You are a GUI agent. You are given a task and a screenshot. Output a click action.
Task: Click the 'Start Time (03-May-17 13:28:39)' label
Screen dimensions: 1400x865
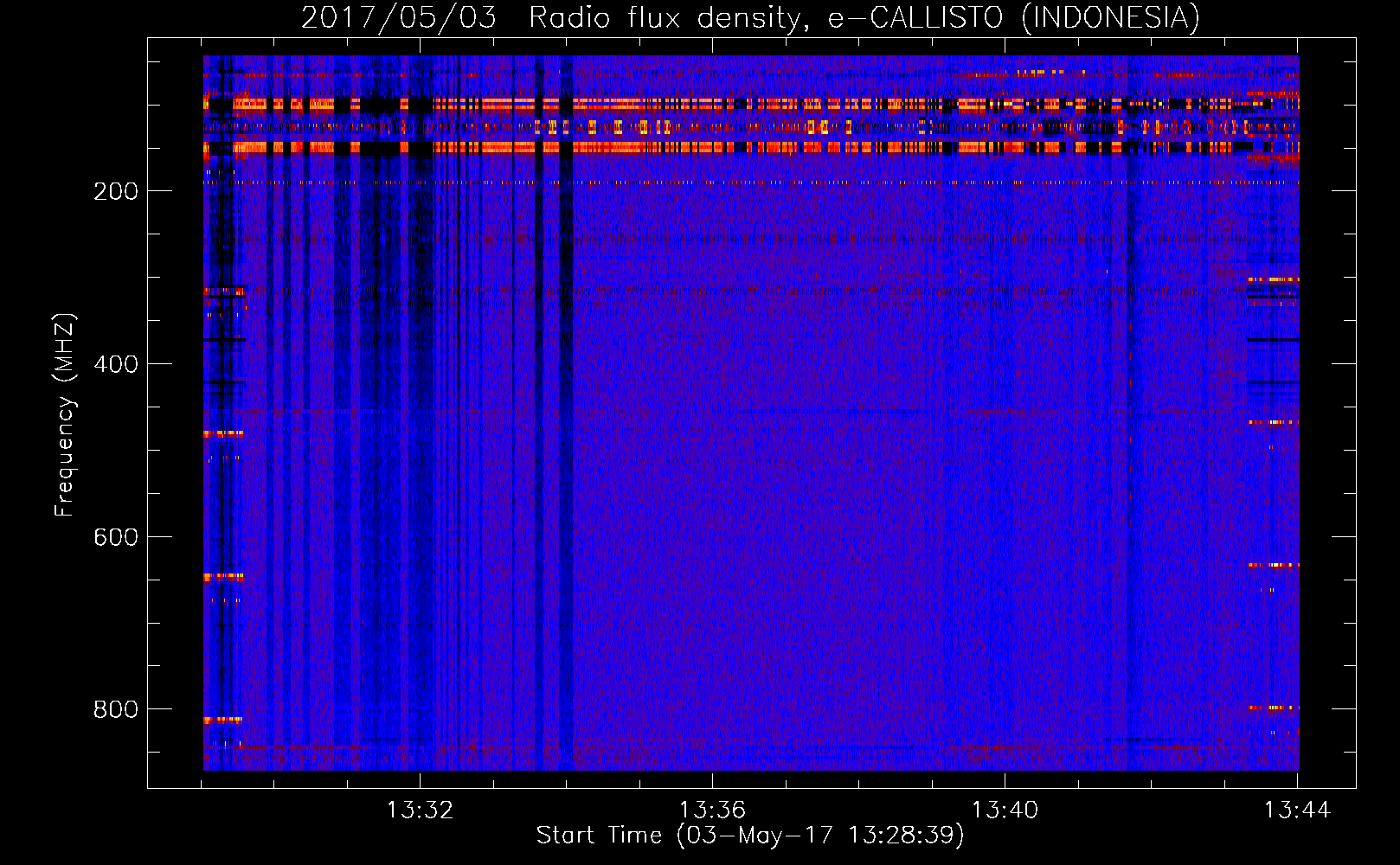(x=750, y=836)
